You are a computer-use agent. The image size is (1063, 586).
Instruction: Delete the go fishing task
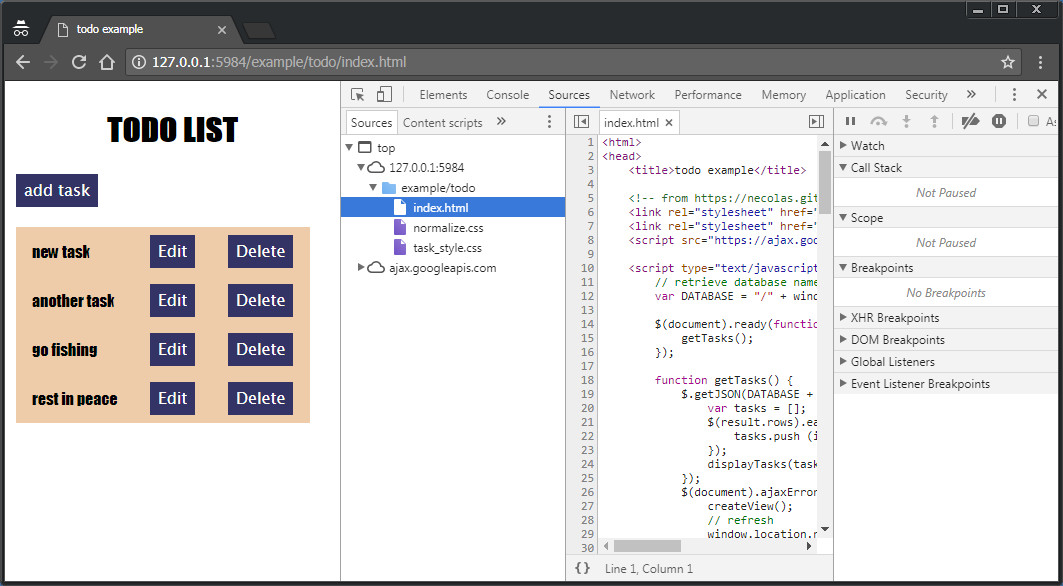tap(260, 350)
